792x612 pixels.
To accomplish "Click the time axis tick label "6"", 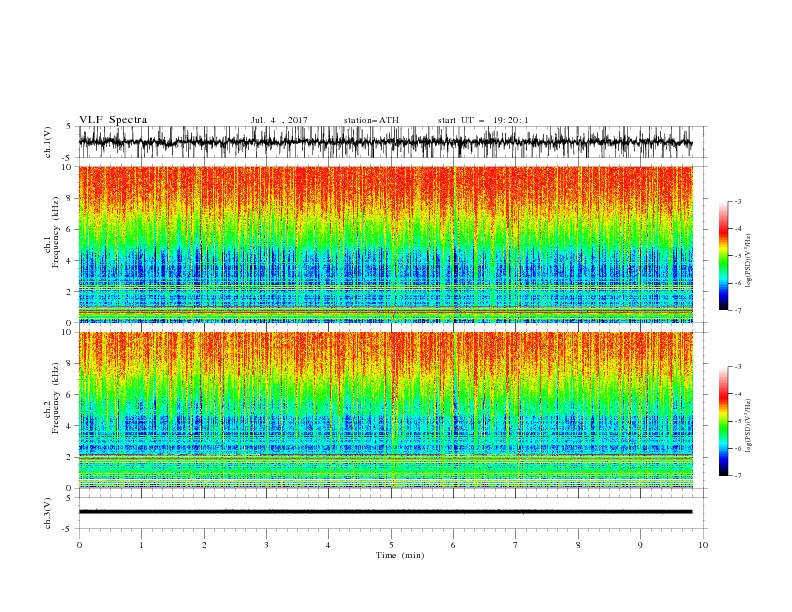I will coord(453,545).
